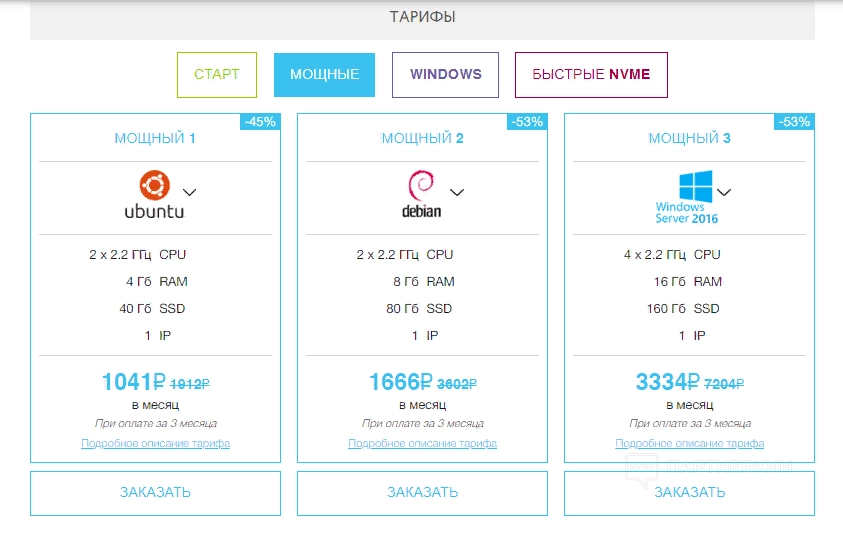Switch to the WINDOWS tariff tab
The height and width of the screenshot is (540, 843).
(x=445, y=75)
